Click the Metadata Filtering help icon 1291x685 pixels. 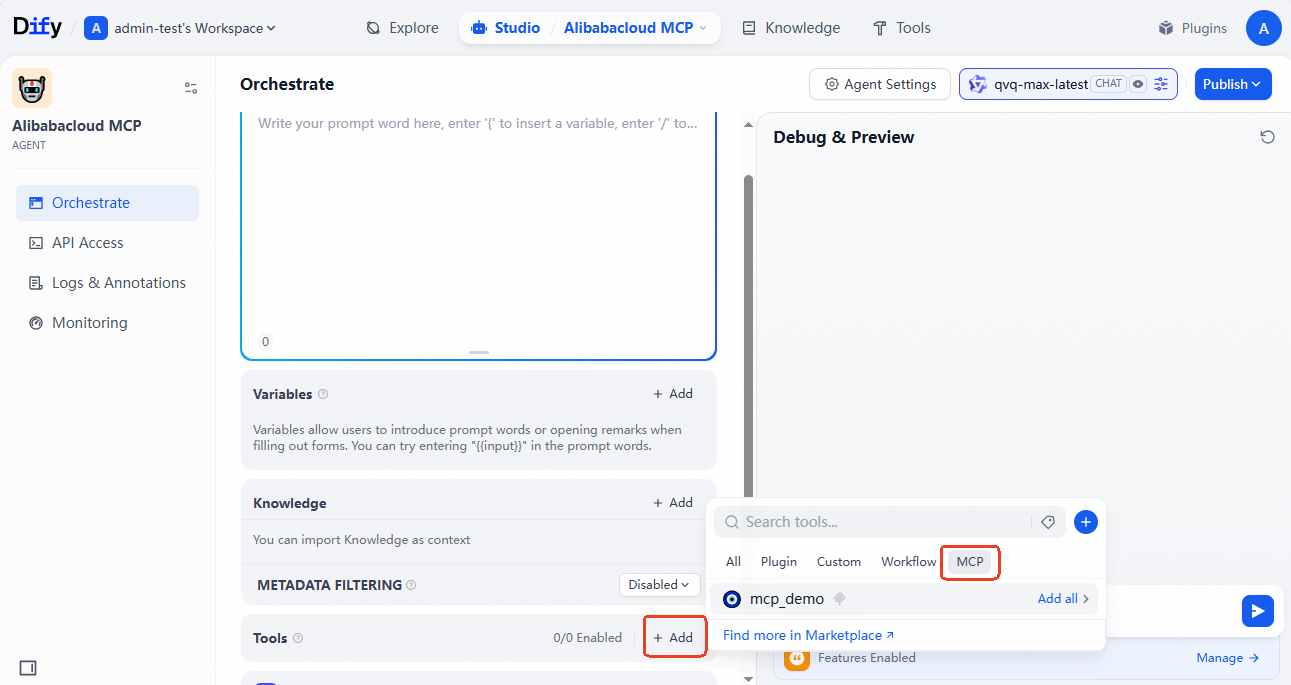(411, 585)
